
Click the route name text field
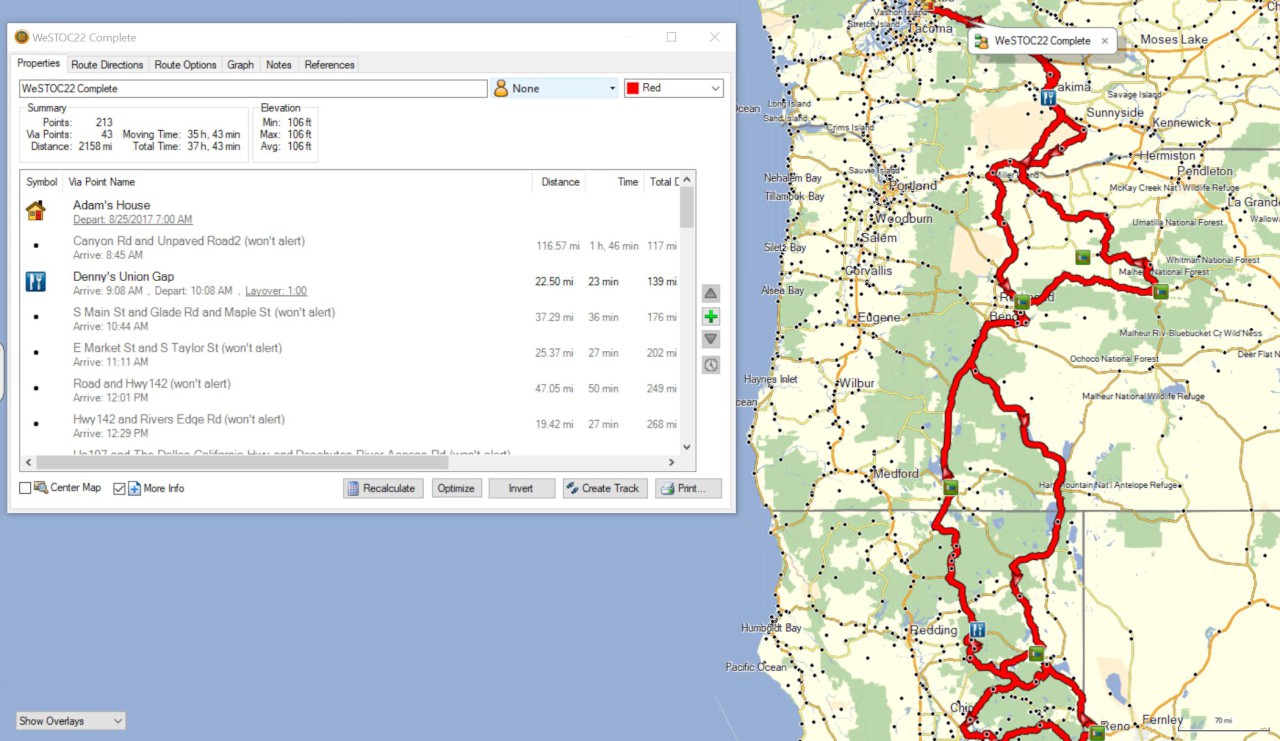tap(252, 88)
